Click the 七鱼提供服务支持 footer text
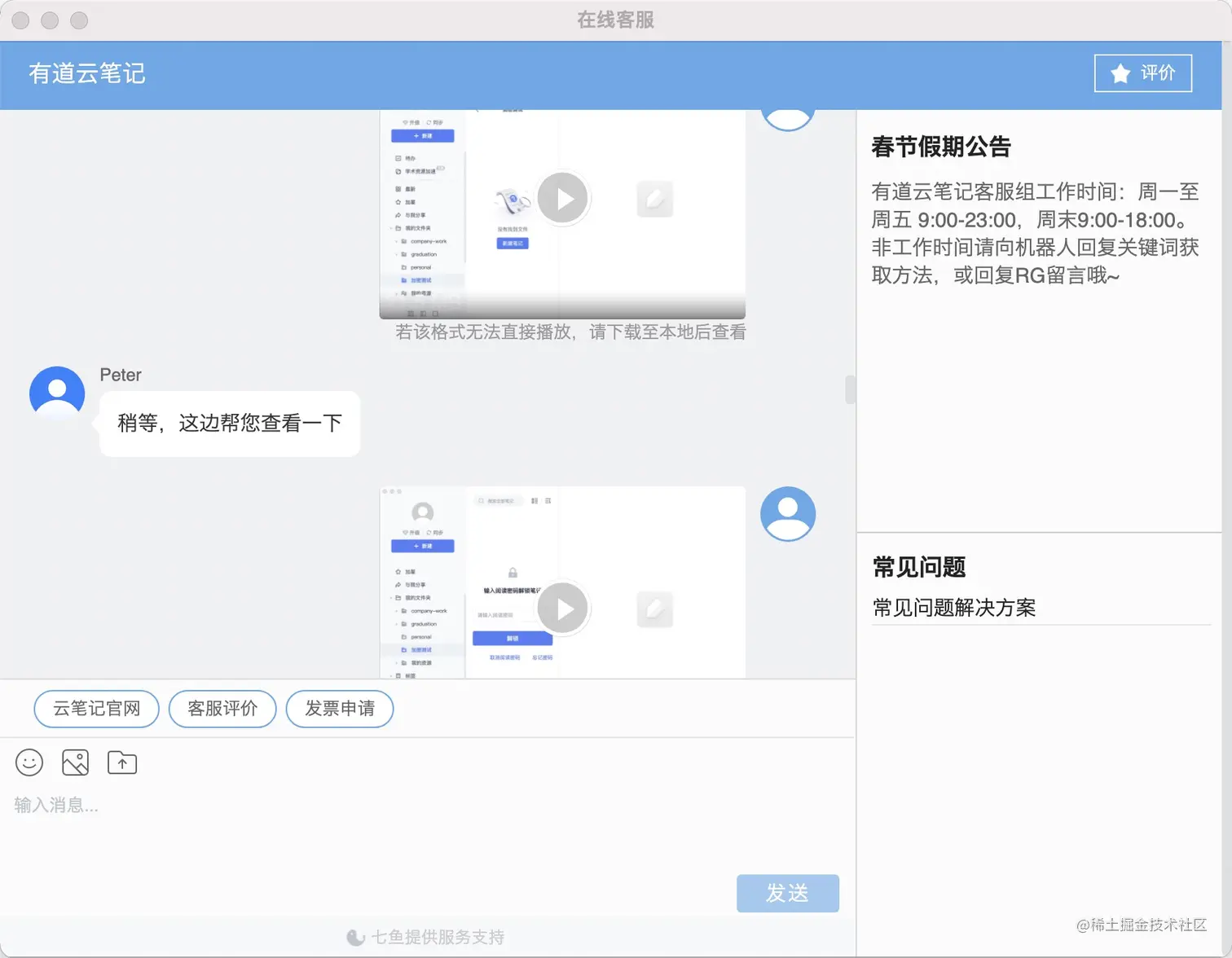The image size is (1232, 958). pyautogui.click(x=438, y=938)
